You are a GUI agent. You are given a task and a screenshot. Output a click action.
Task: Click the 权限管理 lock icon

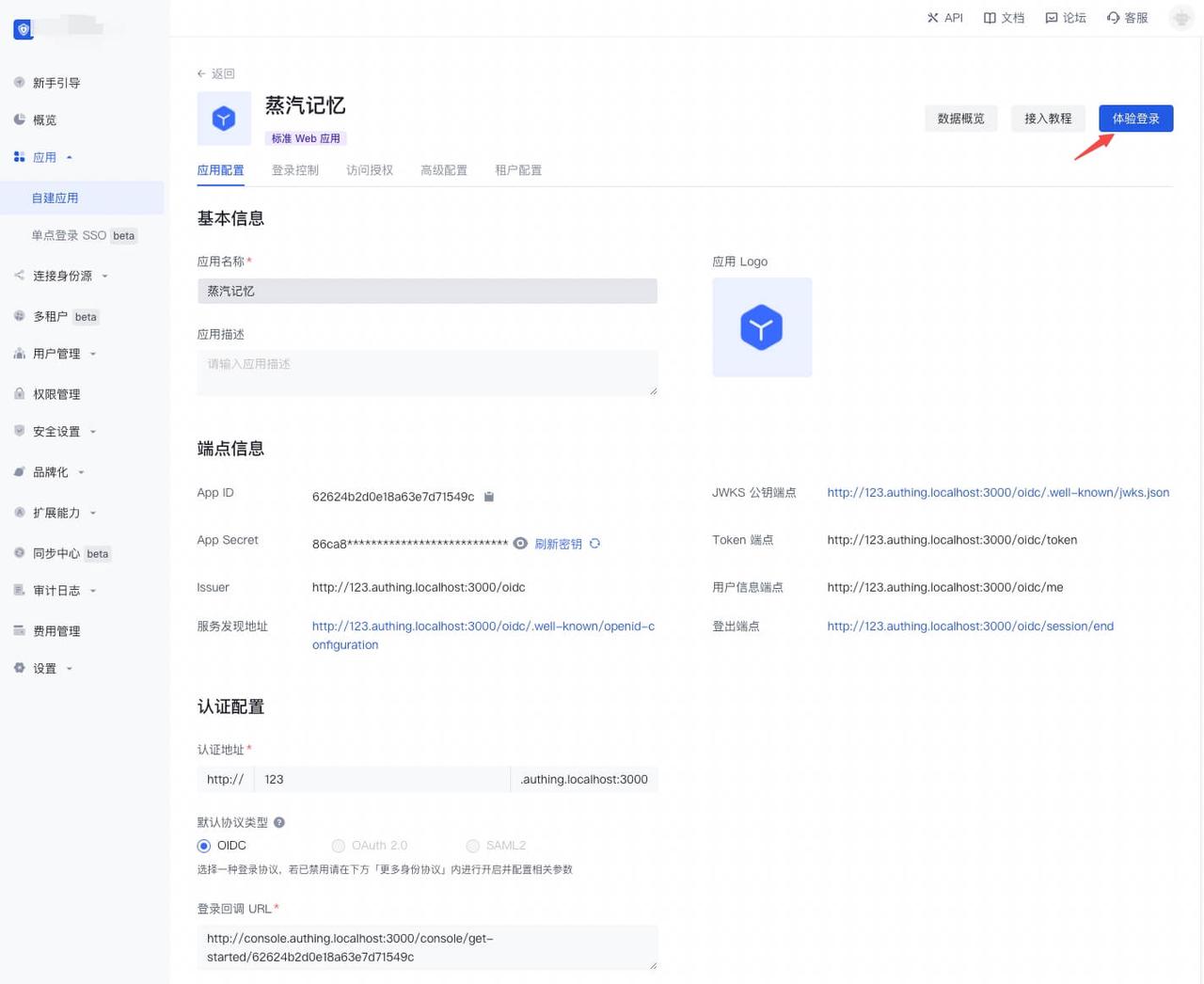[19, 393]
